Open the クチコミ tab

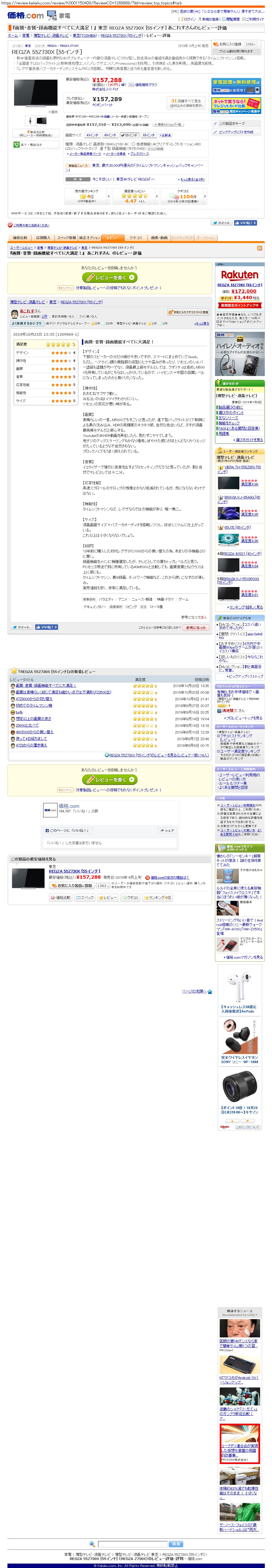pos(136,238)
